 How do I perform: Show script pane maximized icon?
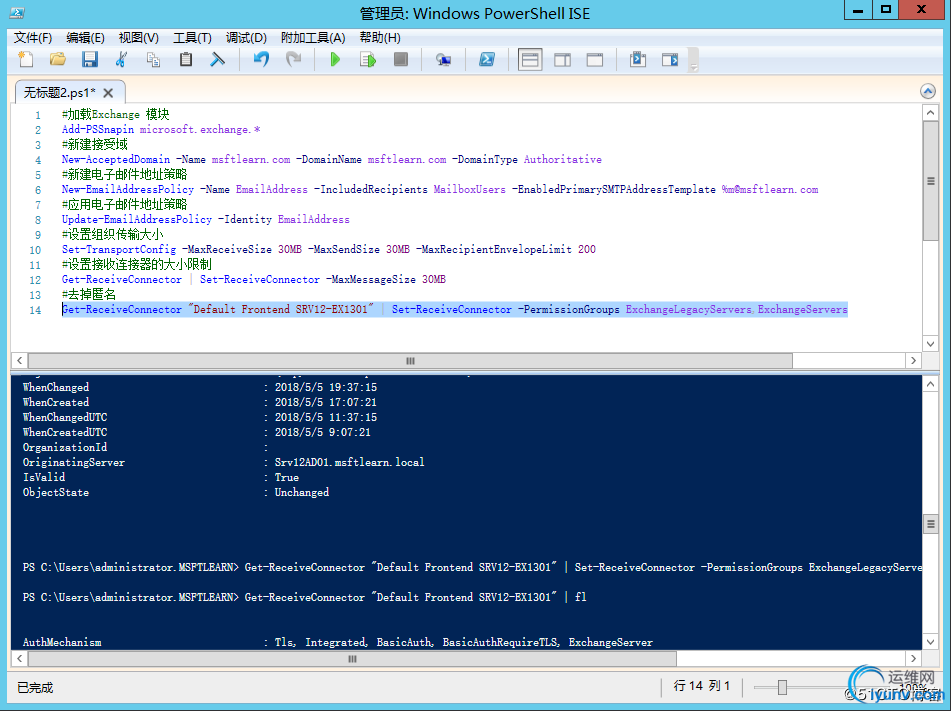click(x=594, y=59)
